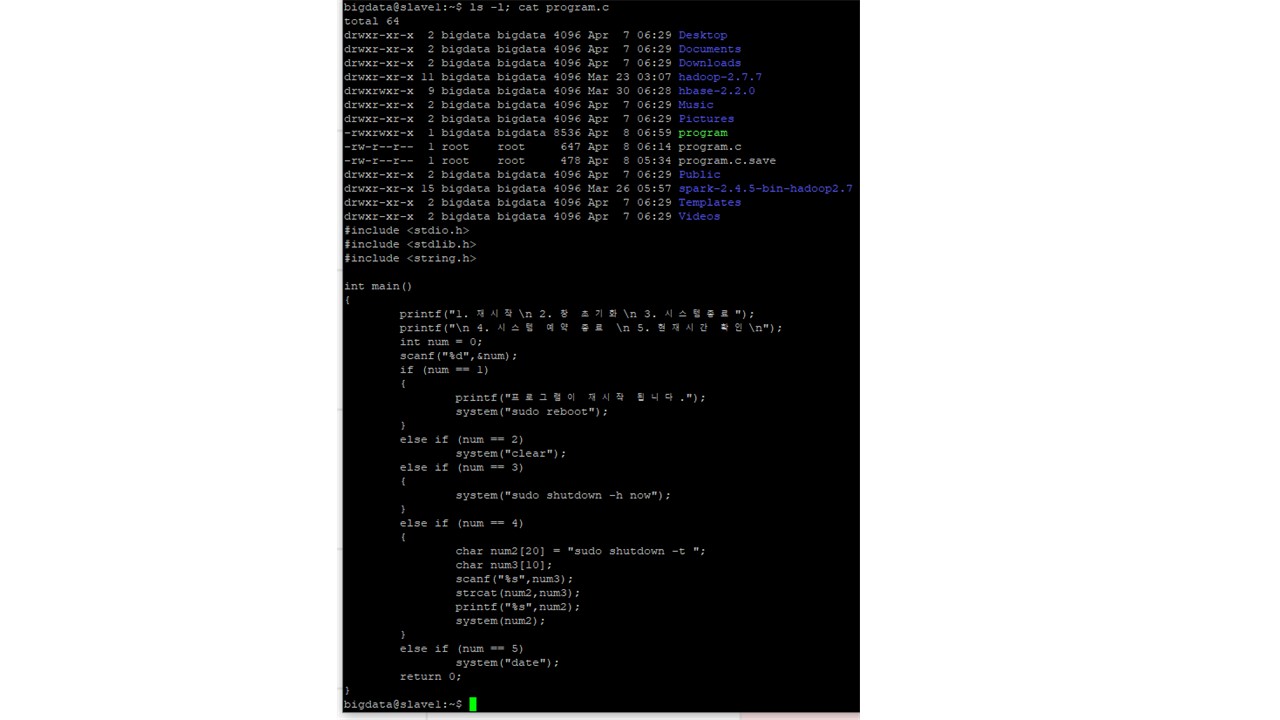Click the 478 file size of program.c.save

570,161
